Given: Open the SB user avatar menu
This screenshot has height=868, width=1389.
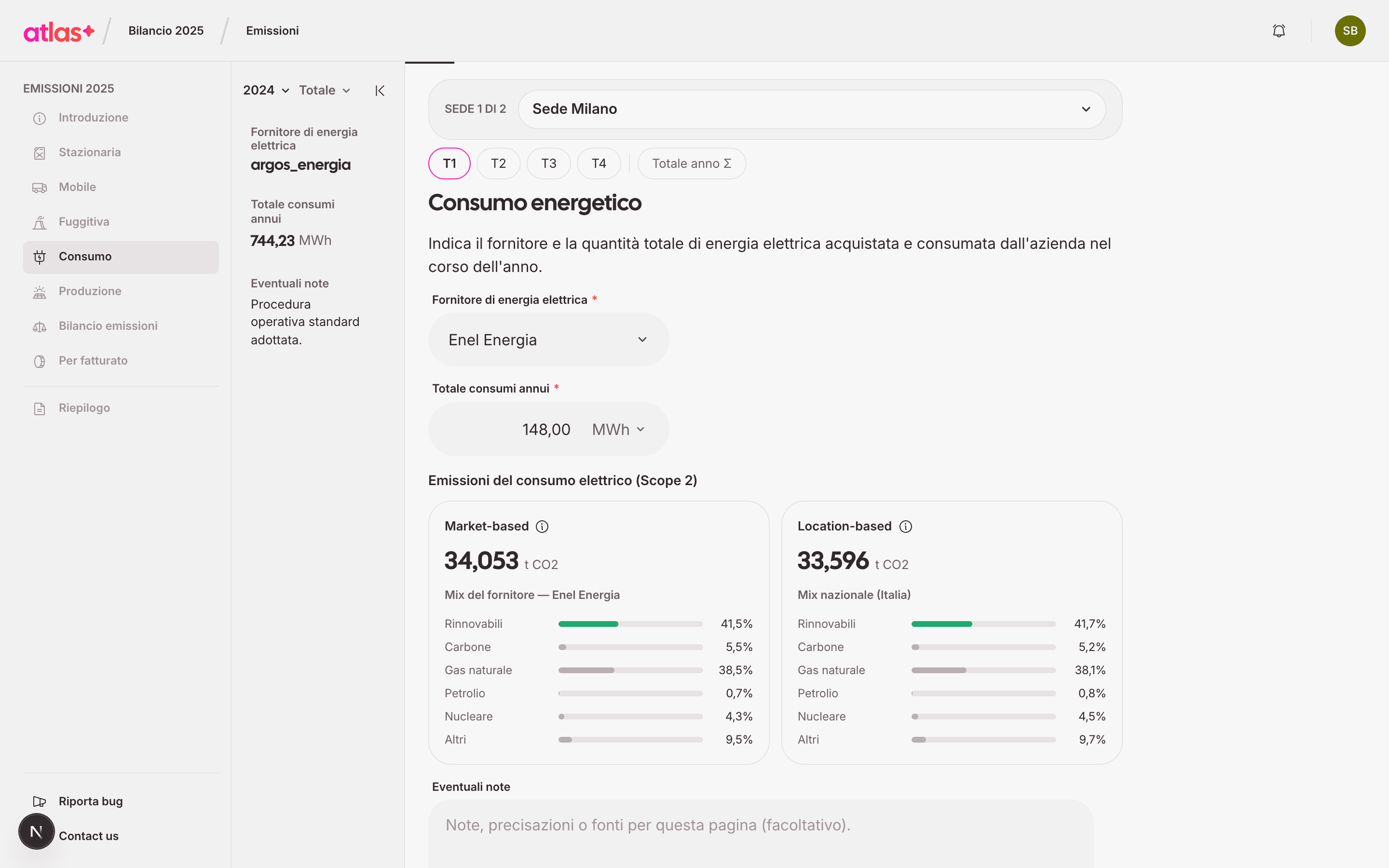Looking at the screenshot, I should [x=1350, y=31].
